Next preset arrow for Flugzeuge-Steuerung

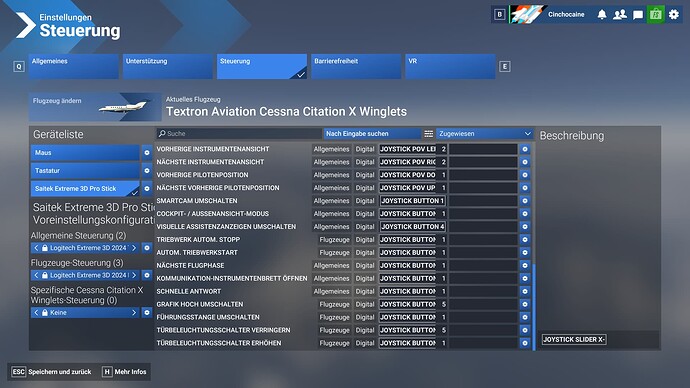tap(134, 275)
